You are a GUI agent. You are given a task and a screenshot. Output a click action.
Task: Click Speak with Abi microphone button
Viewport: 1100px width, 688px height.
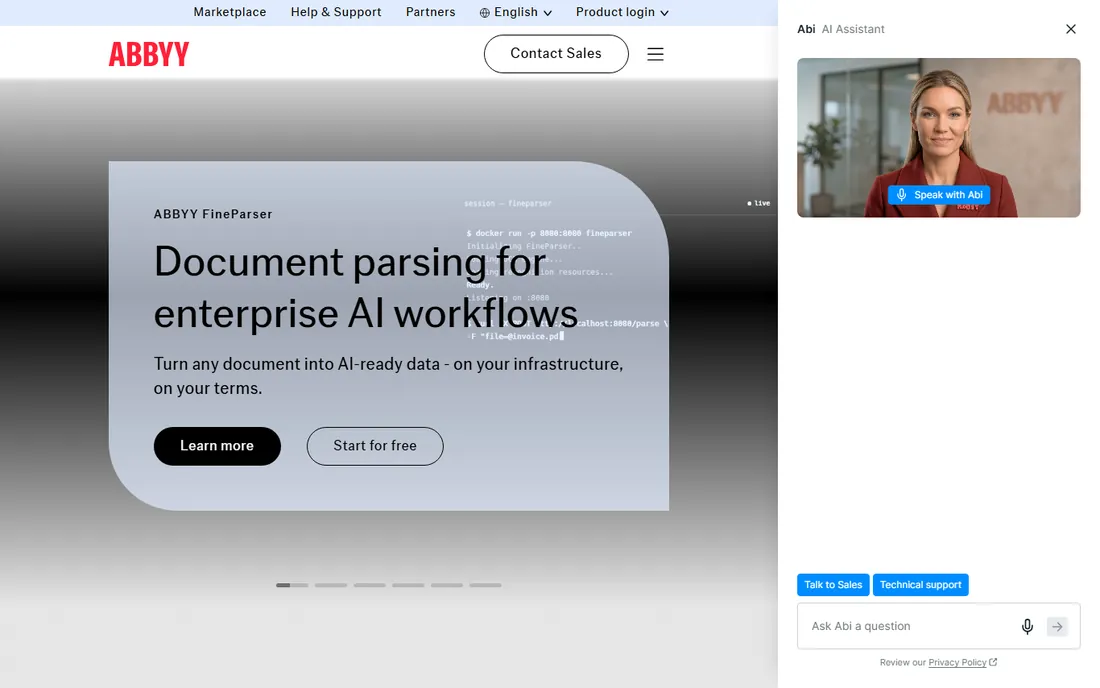click(939, 195)
